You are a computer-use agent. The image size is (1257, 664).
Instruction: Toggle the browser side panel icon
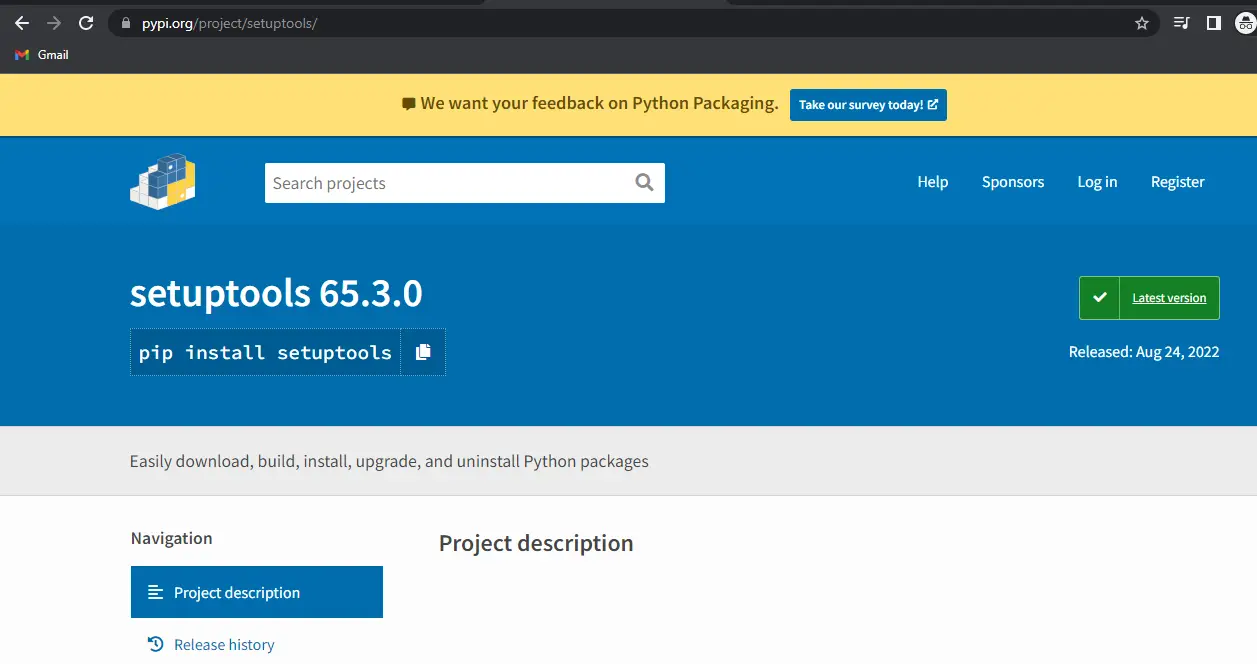tap(1214, 23)
